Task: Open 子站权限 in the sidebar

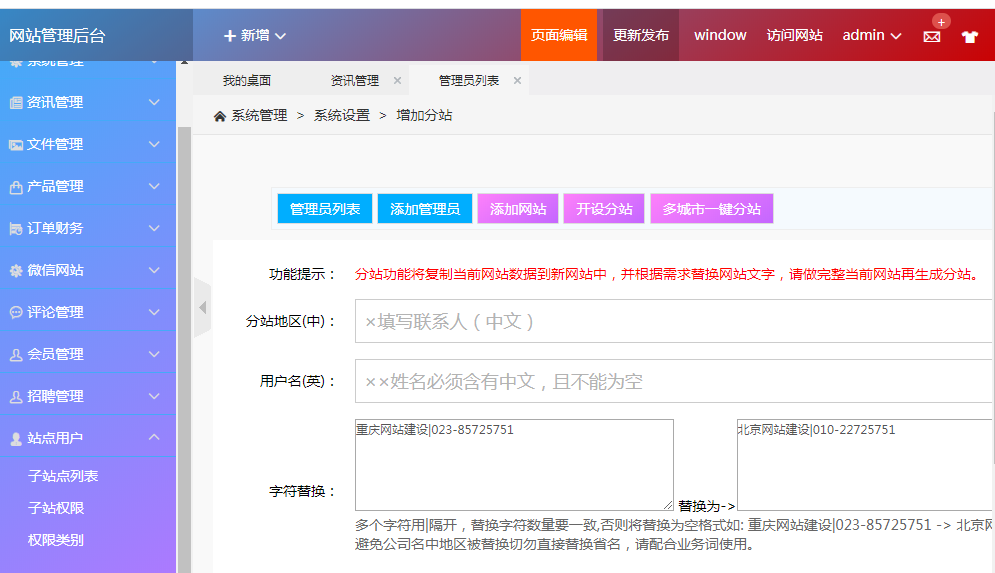Action: pos(56,508)
